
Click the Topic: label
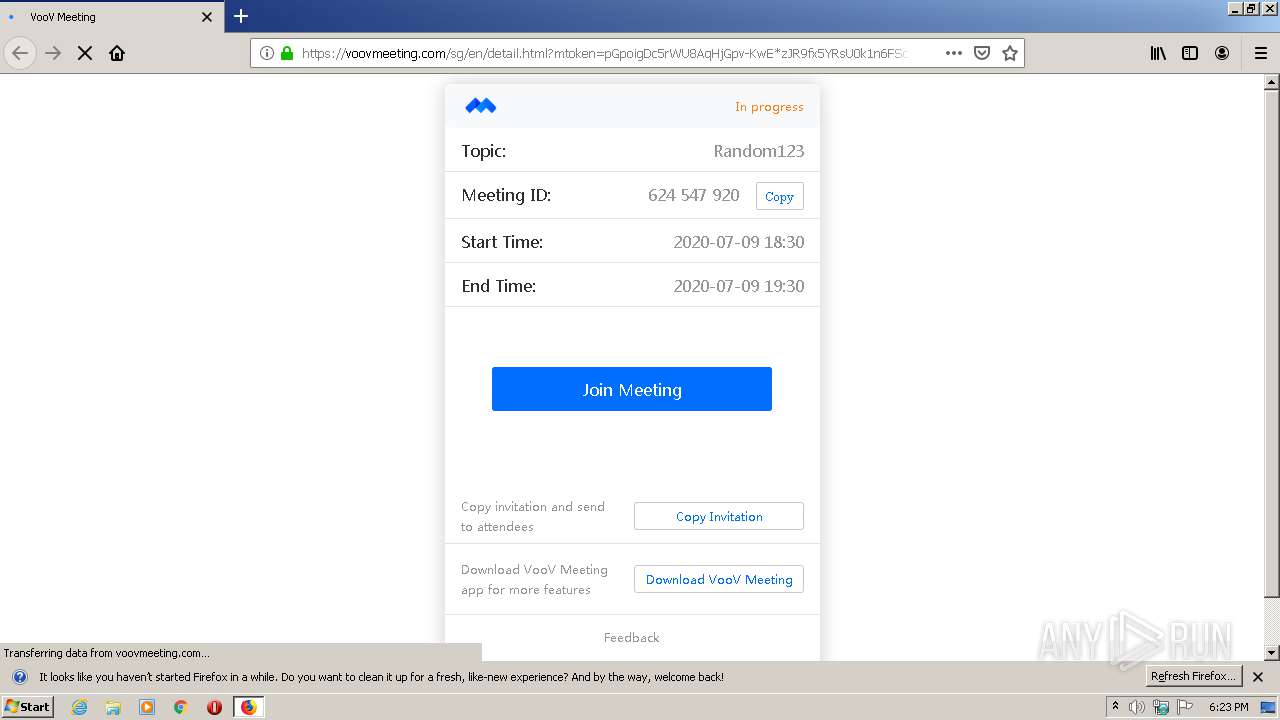coord(484,151)
